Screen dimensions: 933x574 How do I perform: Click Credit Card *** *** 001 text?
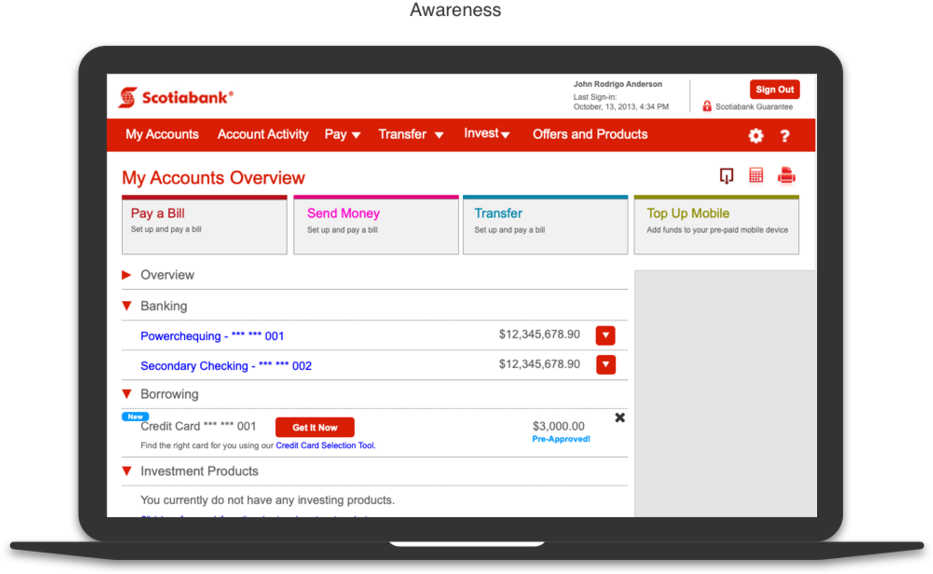pyautogui.click(x=198, y=426)
